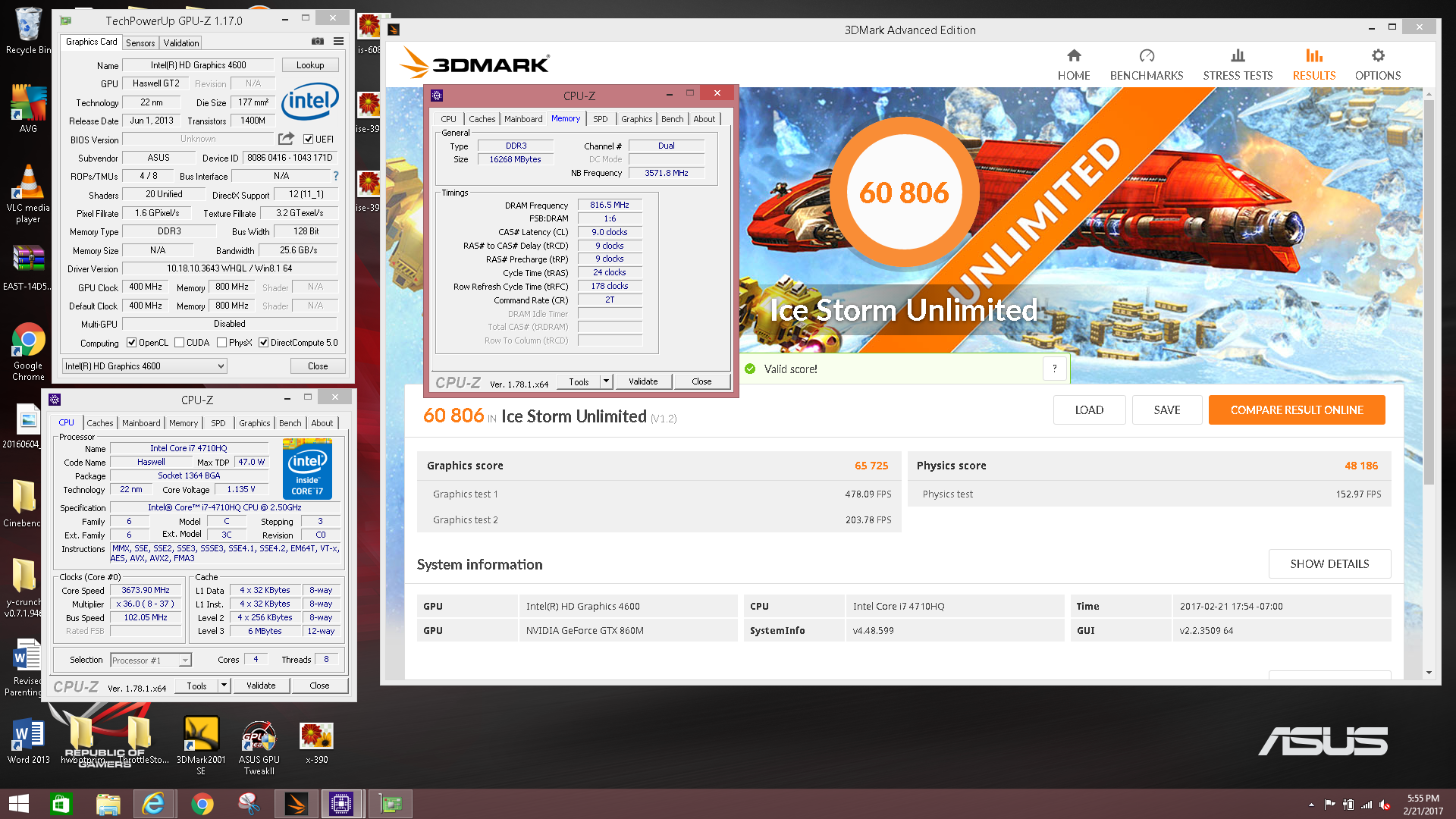Toggle the UEFI checkbox in GPU-Z
This screenshot has width=1456, height=819.
[309, 139]
